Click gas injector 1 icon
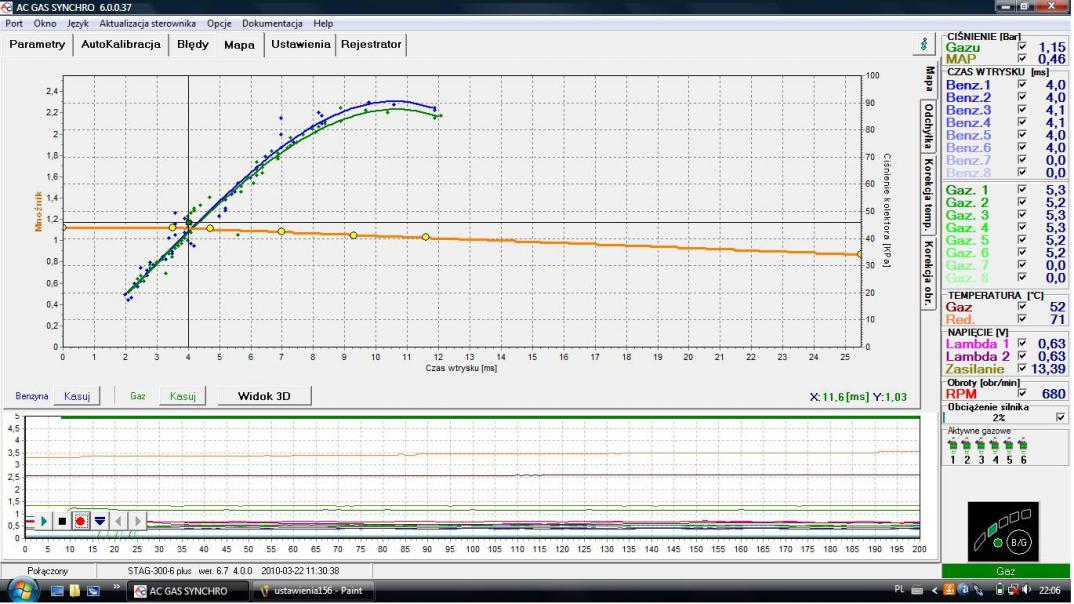The height and width of the screenshot is (604, 1074). (x=953, y=445)
